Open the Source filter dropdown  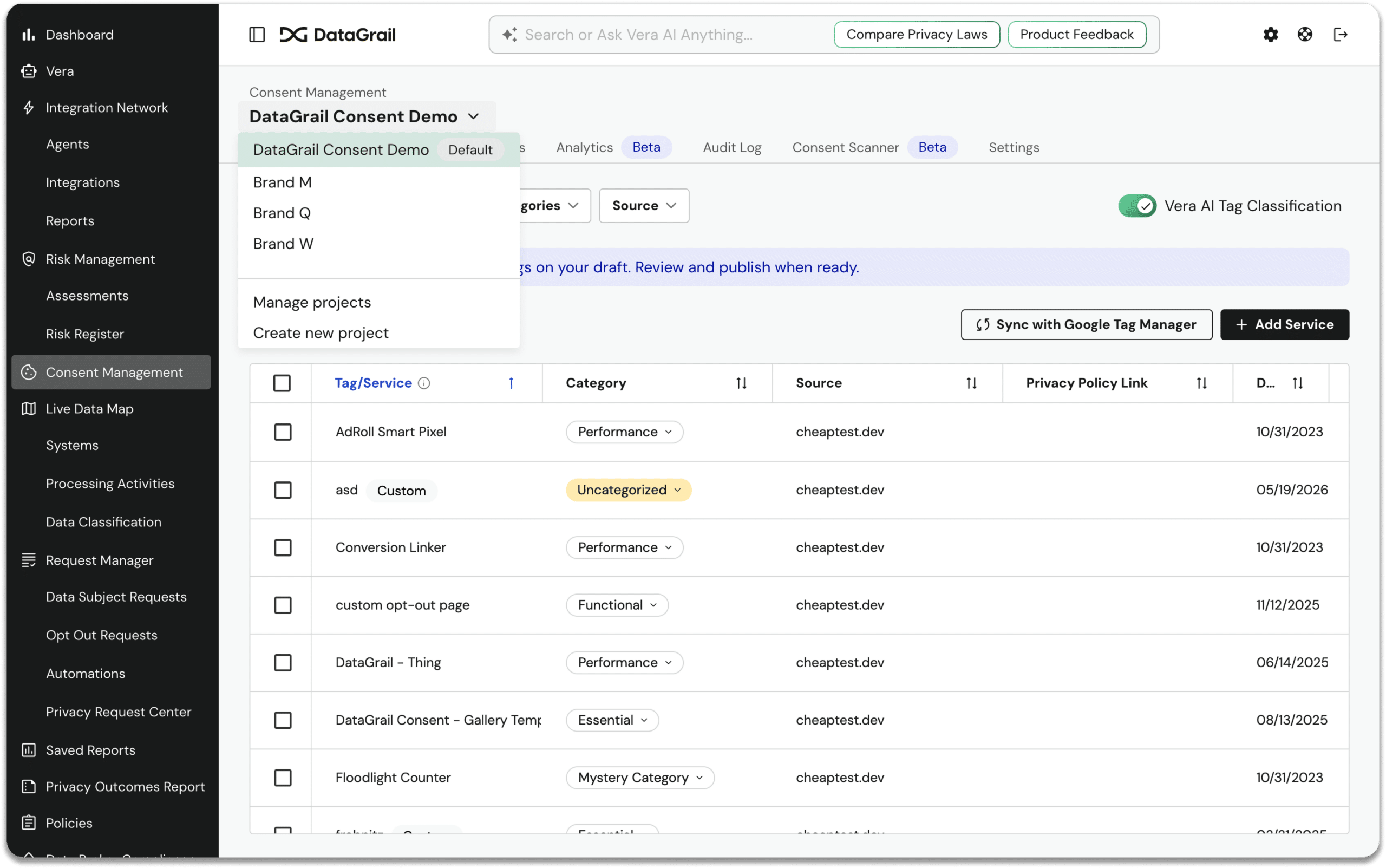coord(643,206)
